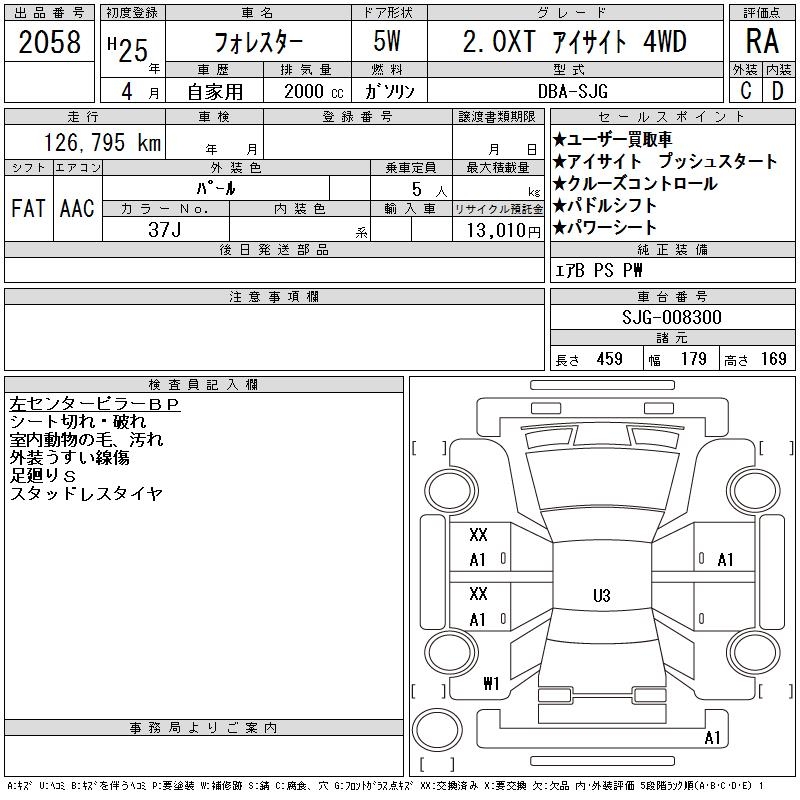Click the W1 repair mark on the diagram
Screen dimensions: 800x800
491,684
